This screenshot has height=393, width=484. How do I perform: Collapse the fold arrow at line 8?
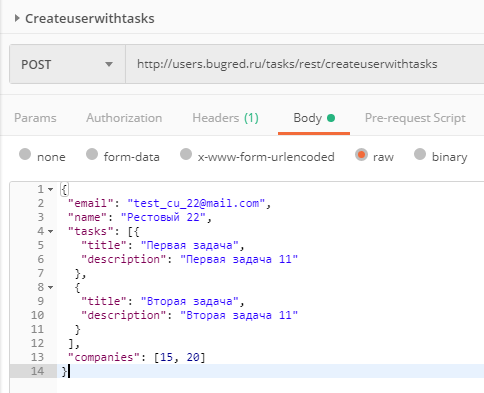[x=50, y=287]
